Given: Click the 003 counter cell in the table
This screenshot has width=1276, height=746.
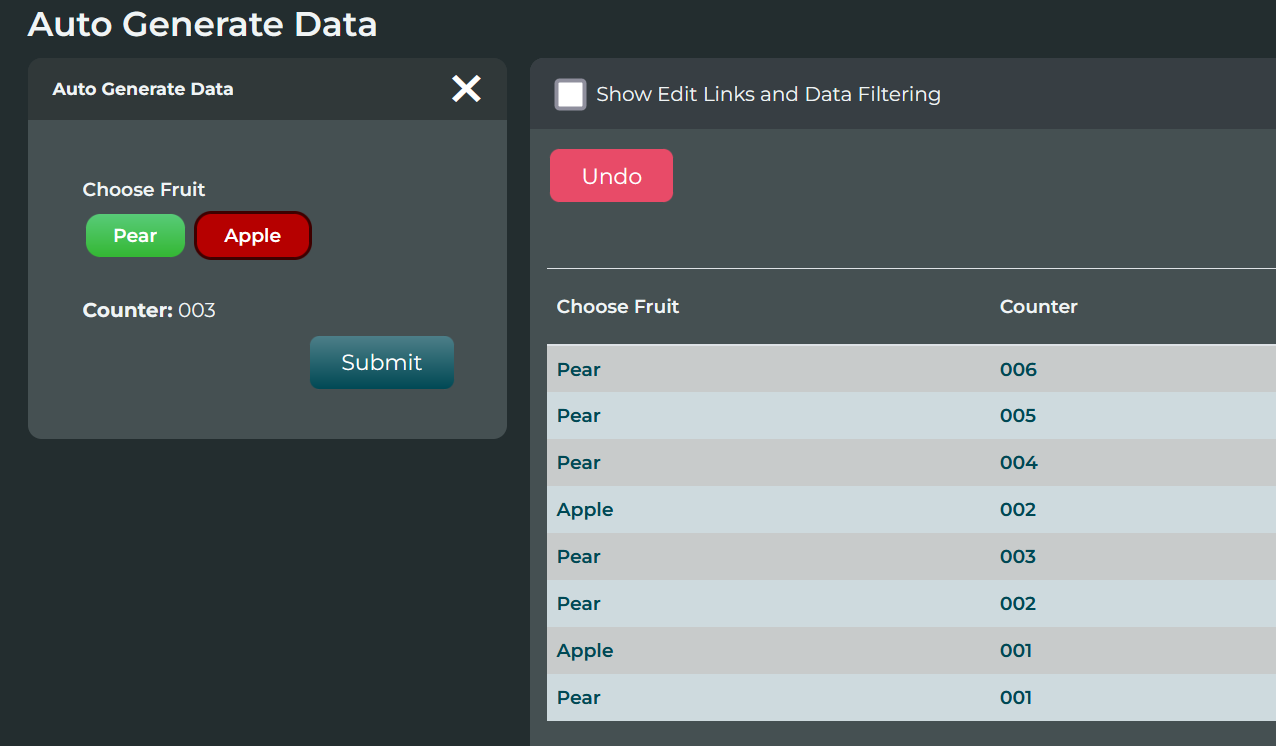Looking at the screenshot, I should coord(1018,557).
